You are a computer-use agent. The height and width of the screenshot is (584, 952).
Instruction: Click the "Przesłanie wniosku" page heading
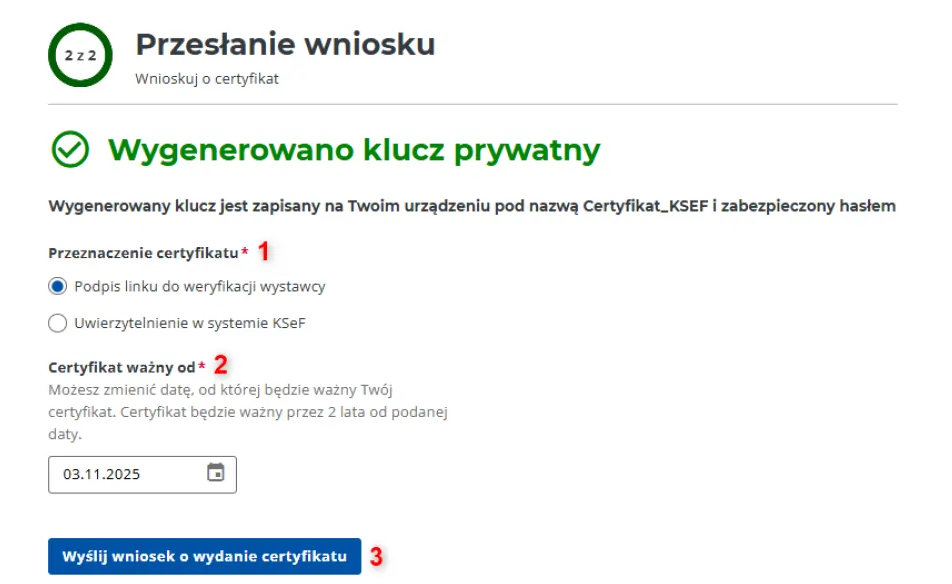click(285, 44)
